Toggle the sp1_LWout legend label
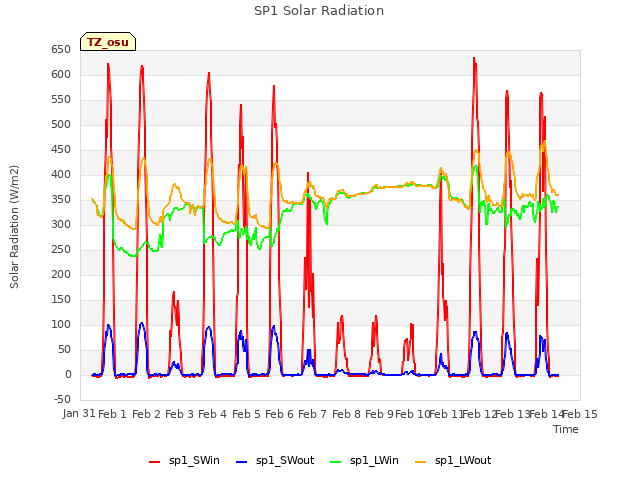The height and width of the screenshot is (480, 640). (x=463, y=460)
